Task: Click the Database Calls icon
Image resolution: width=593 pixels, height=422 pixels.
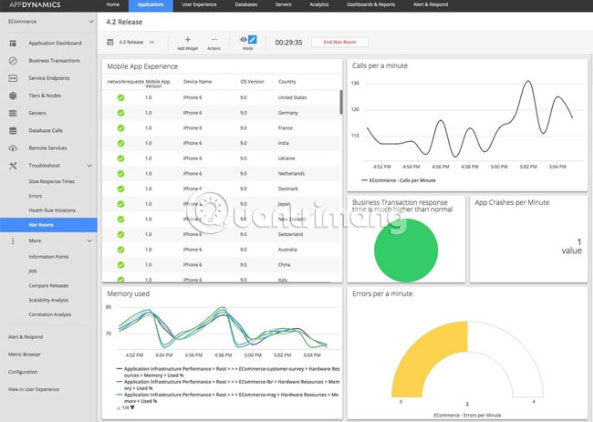Action: click(13, 130)
